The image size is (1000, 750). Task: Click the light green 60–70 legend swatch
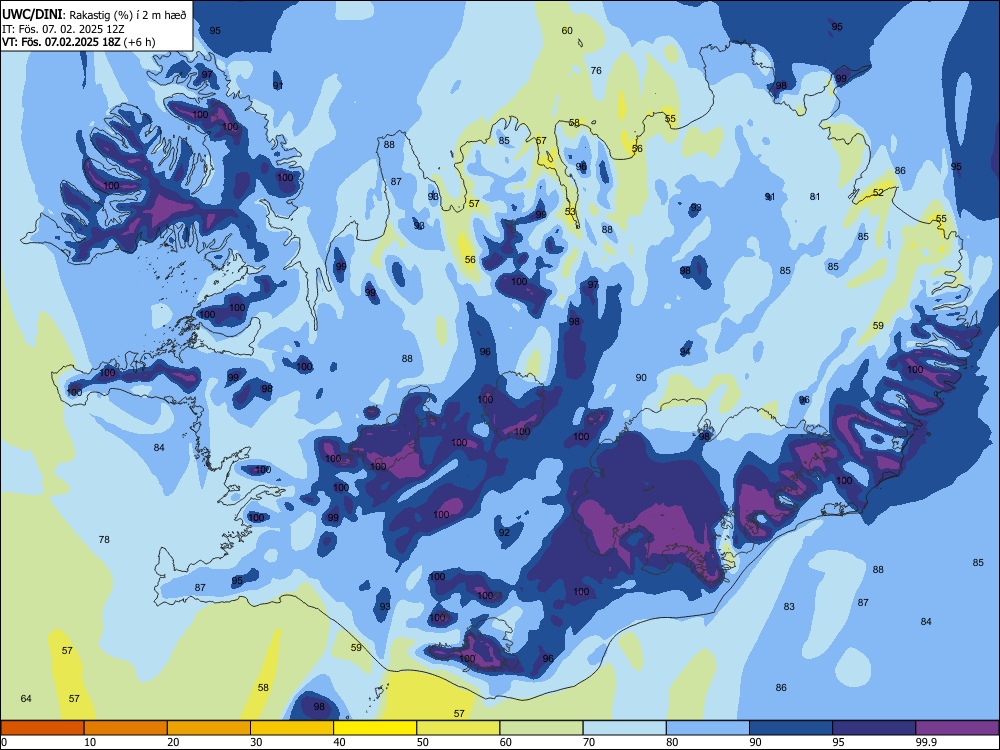pyautogui.click(x=541, y=728)
